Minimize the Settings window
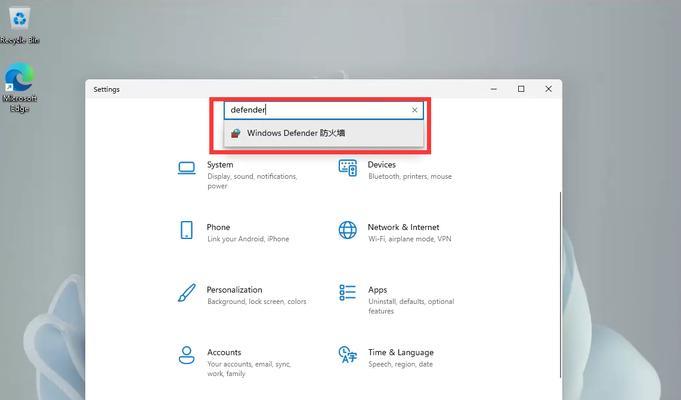 (x=494, y=89)
